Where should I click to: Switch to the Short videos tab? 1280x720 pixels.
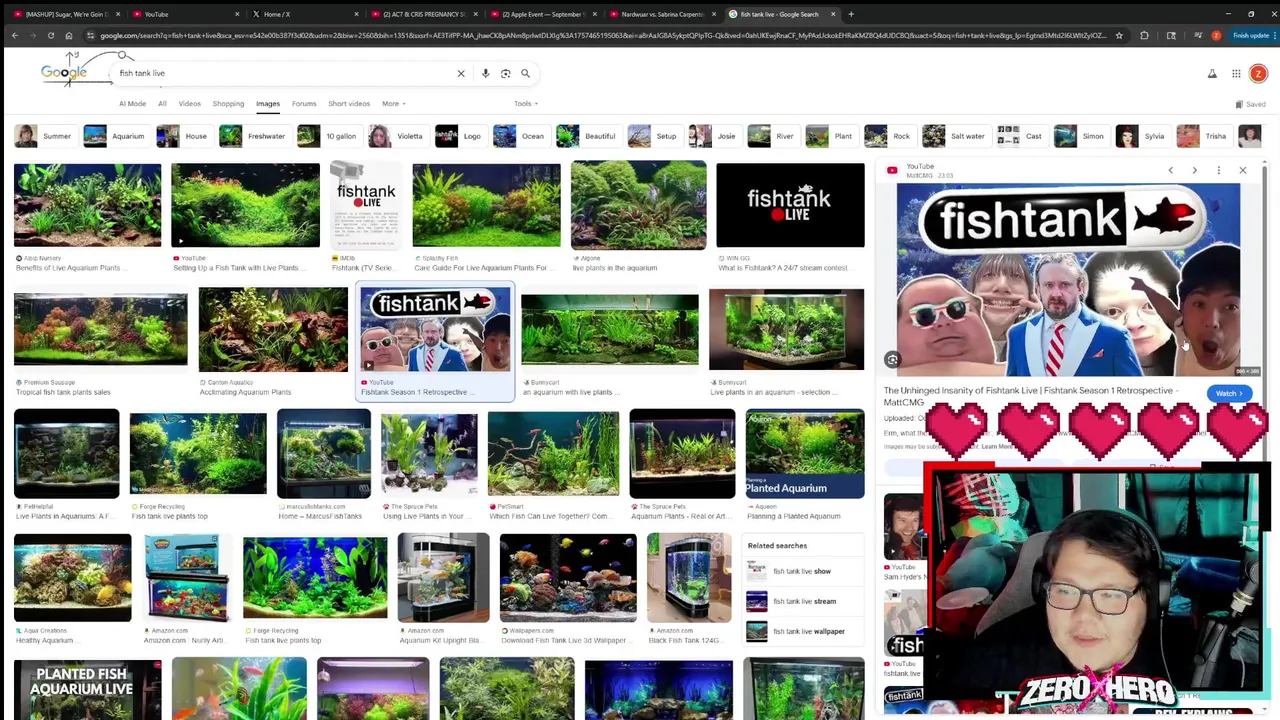click(349, 104)
